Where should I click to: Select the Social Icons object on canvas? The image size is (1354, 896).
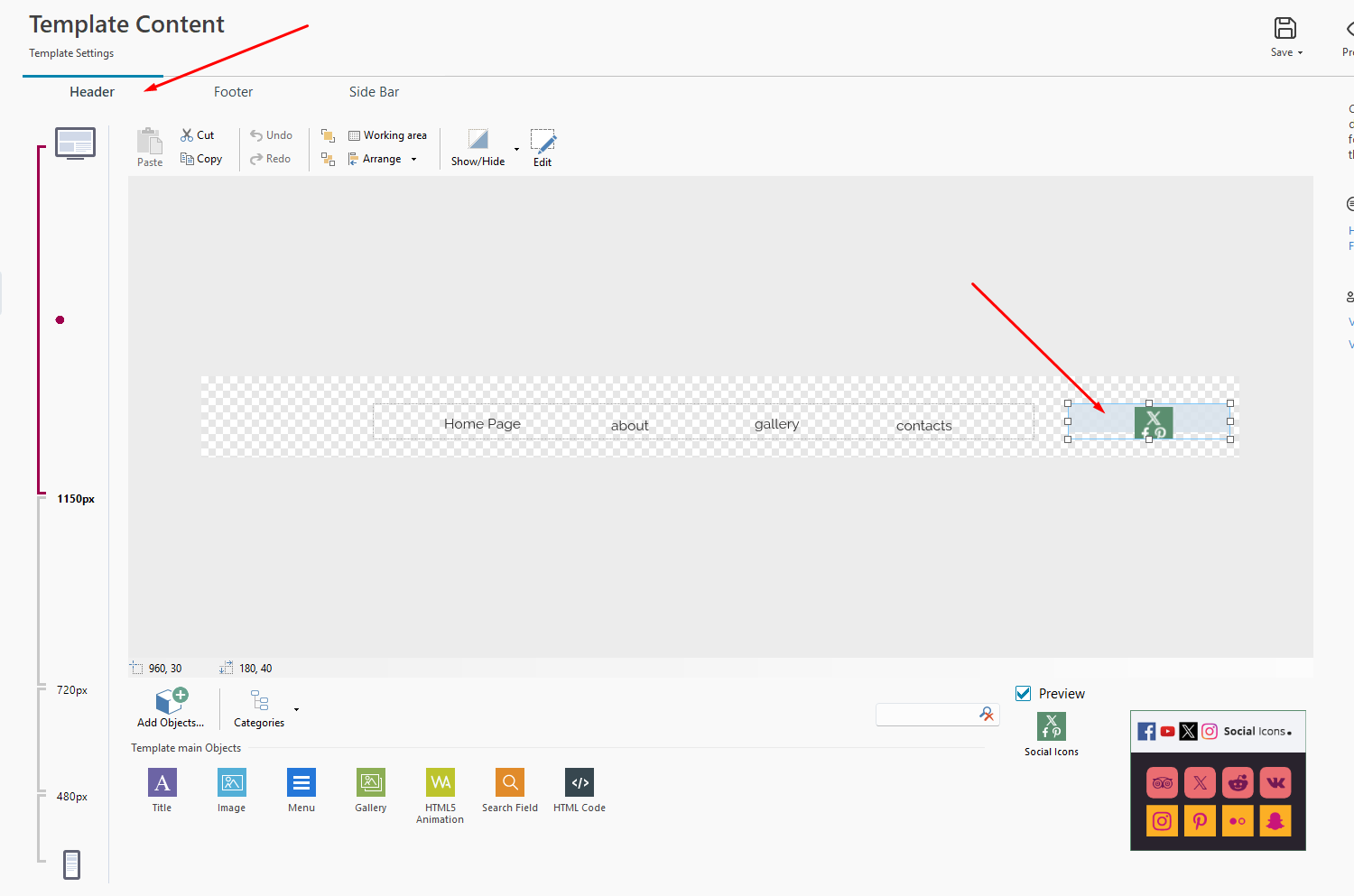[1148, 421]
